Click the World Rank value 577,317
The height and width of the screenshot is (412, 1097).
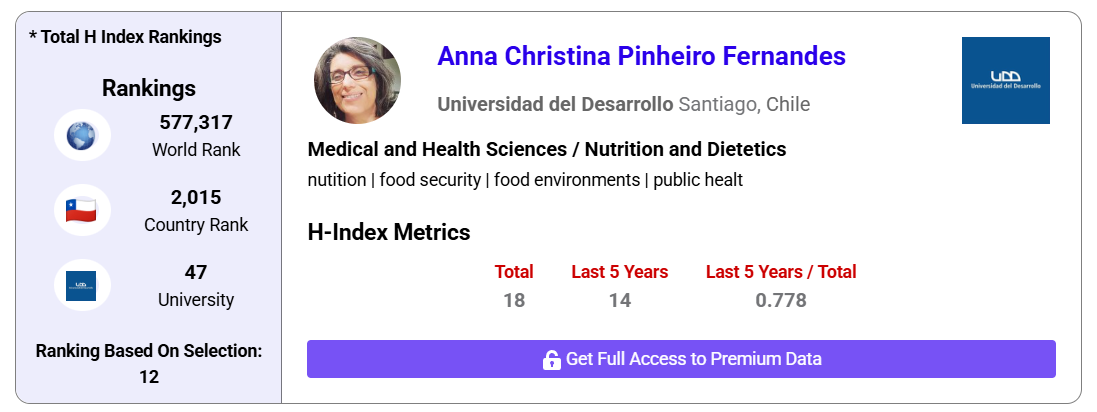[196, 123]
